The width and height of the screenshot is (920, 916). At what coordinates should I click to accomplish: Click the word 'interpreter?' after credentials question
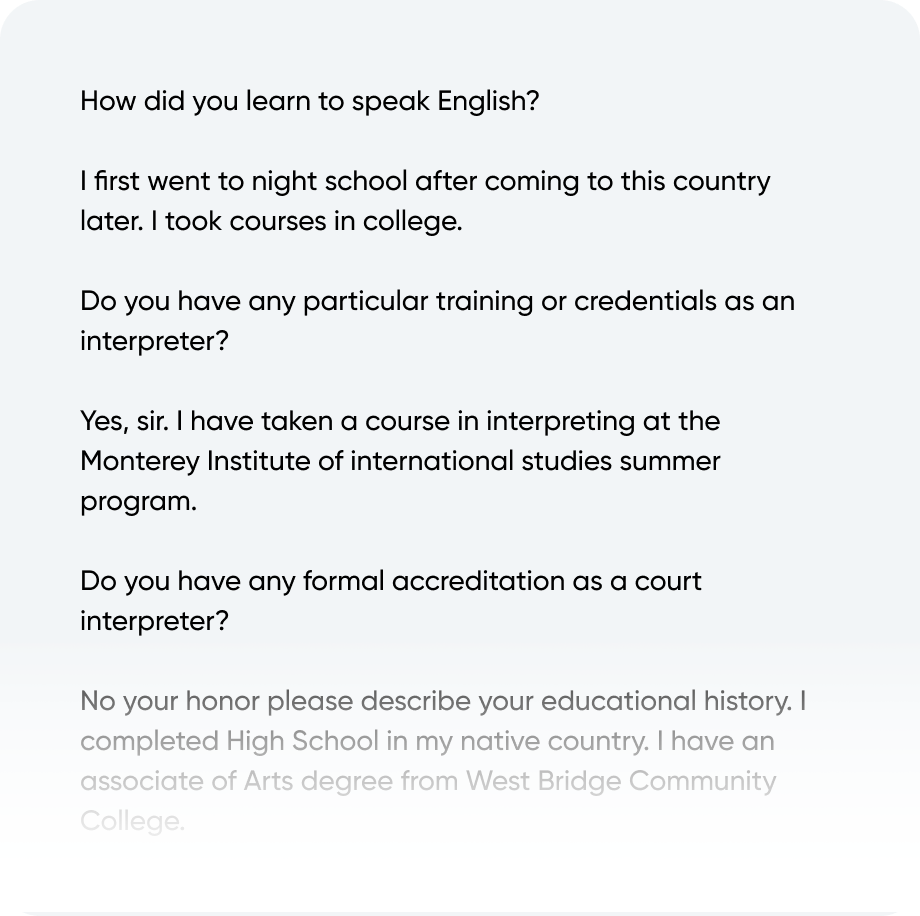coord(154,342)
